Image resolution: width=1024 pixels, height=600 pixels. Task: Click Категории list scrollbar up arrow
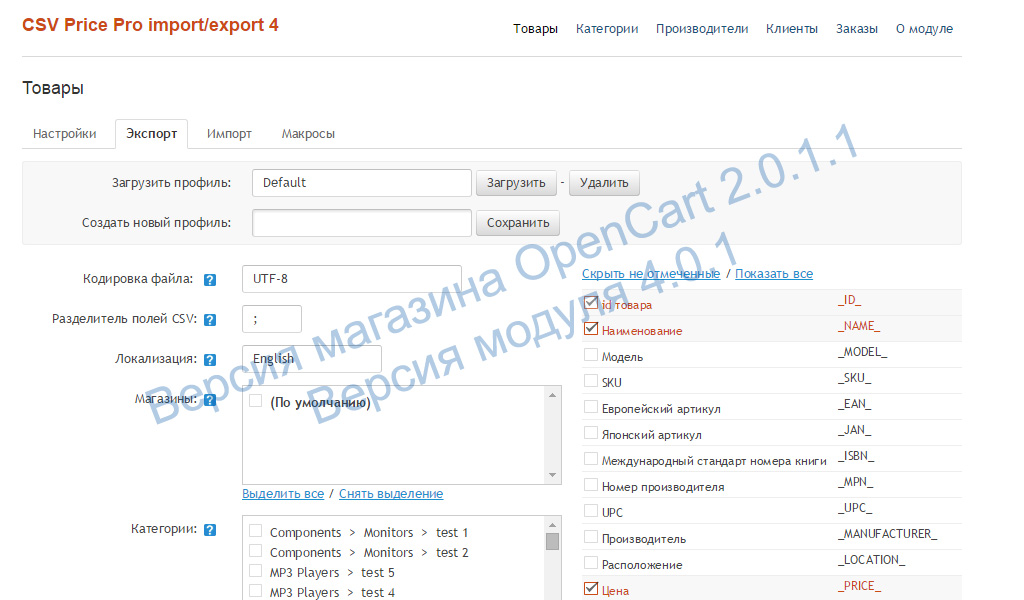tap(552, 525)
